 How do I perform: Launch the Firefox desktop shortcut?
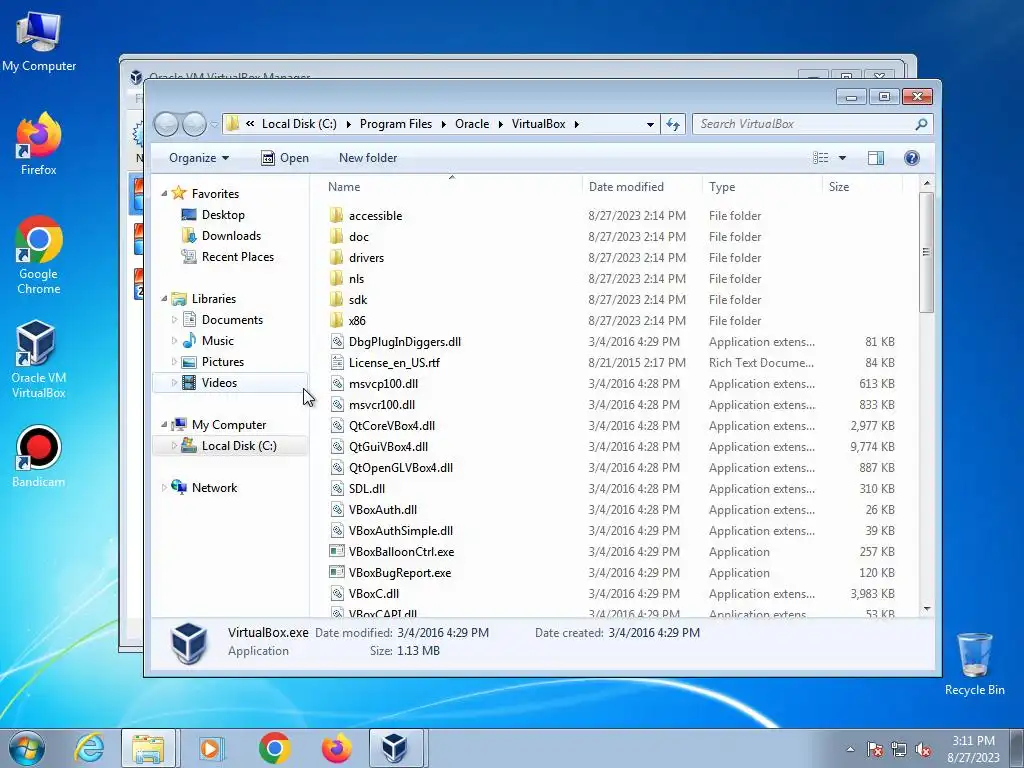pos(39,144)
